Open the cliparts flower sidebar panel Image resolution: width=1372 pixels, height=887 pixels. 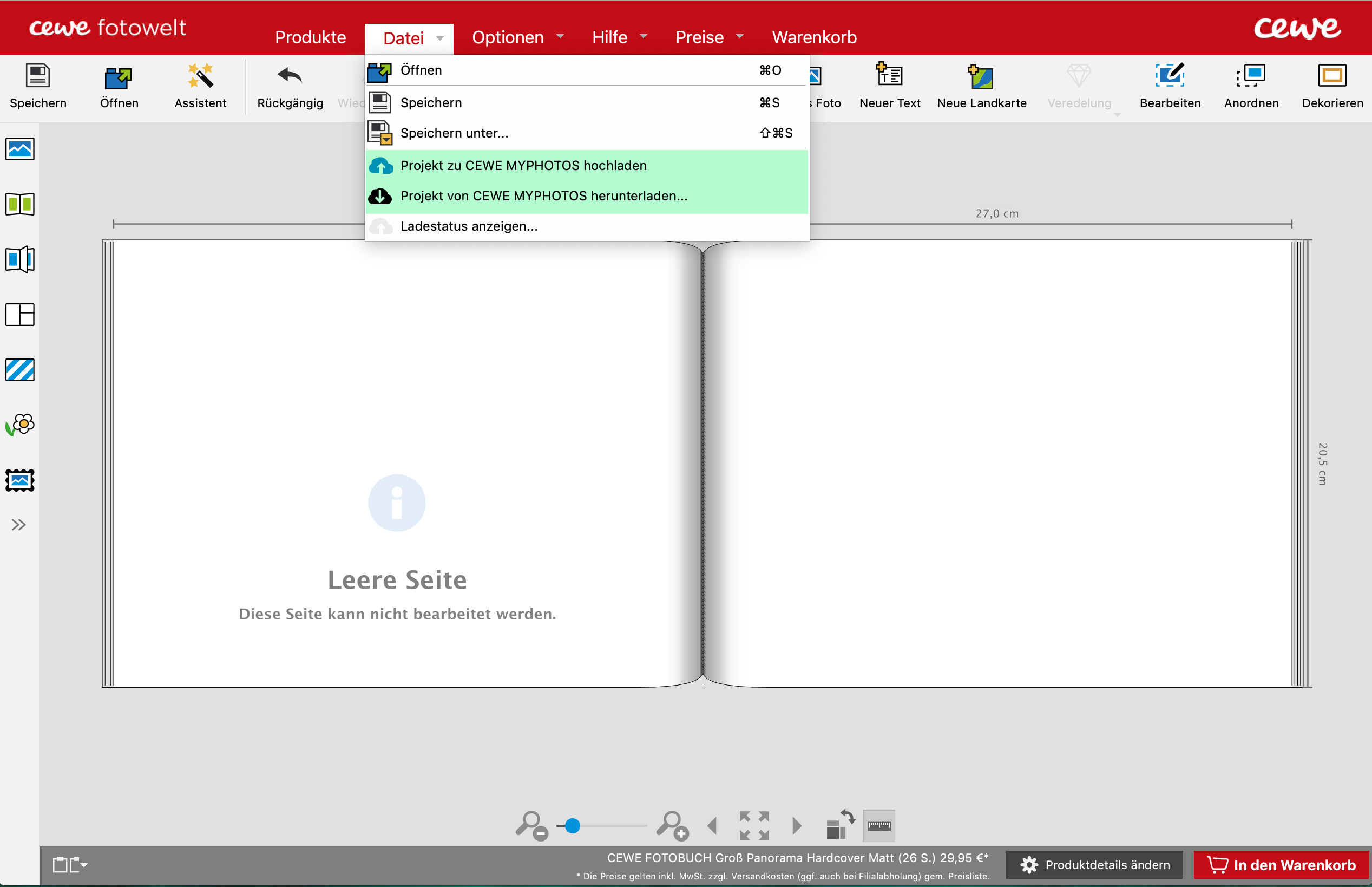pyautogui.click(x=20, y=425)
